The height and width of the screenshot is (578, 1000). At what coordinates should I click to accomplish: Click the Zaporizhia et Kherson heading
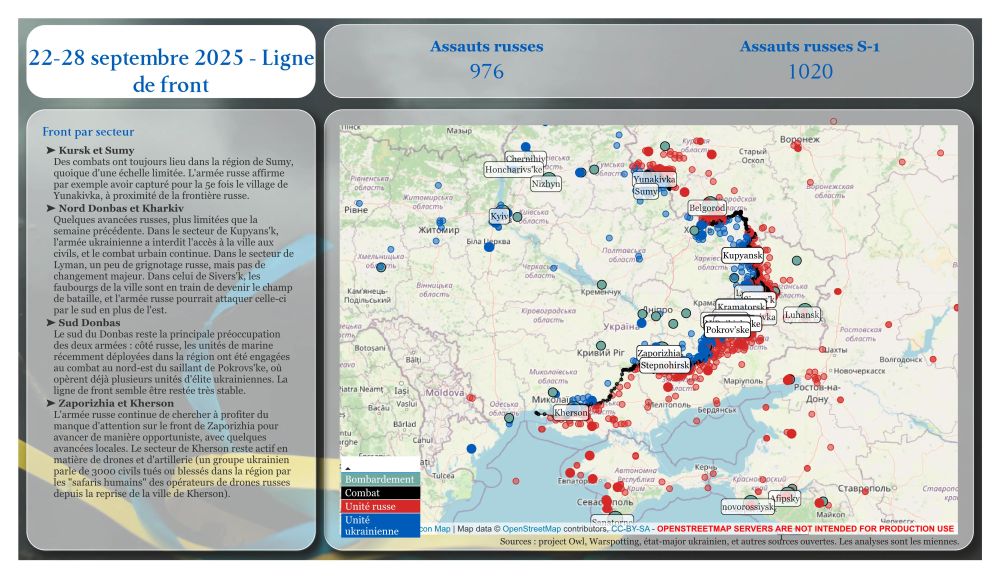point(116,403)
